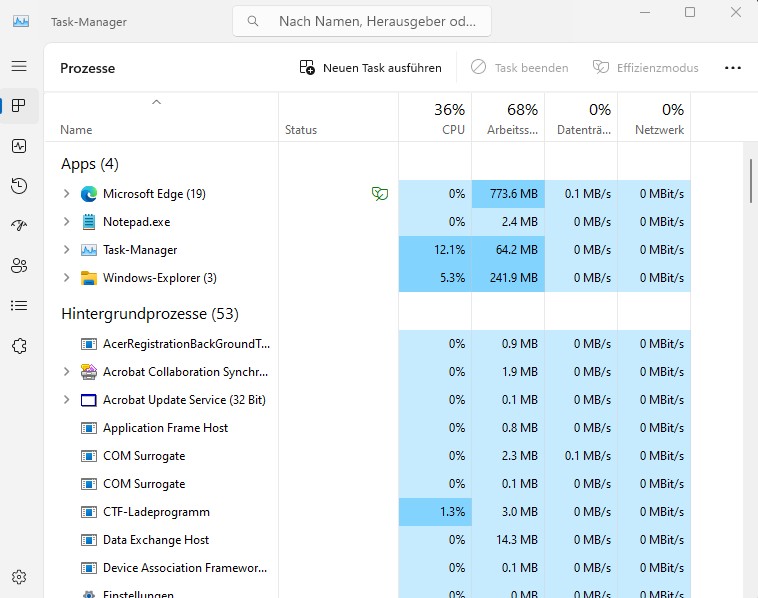This screenshot has height=598, width=758.
Task: Click the 12.1% CPU cell
Action: click(435, 250)
